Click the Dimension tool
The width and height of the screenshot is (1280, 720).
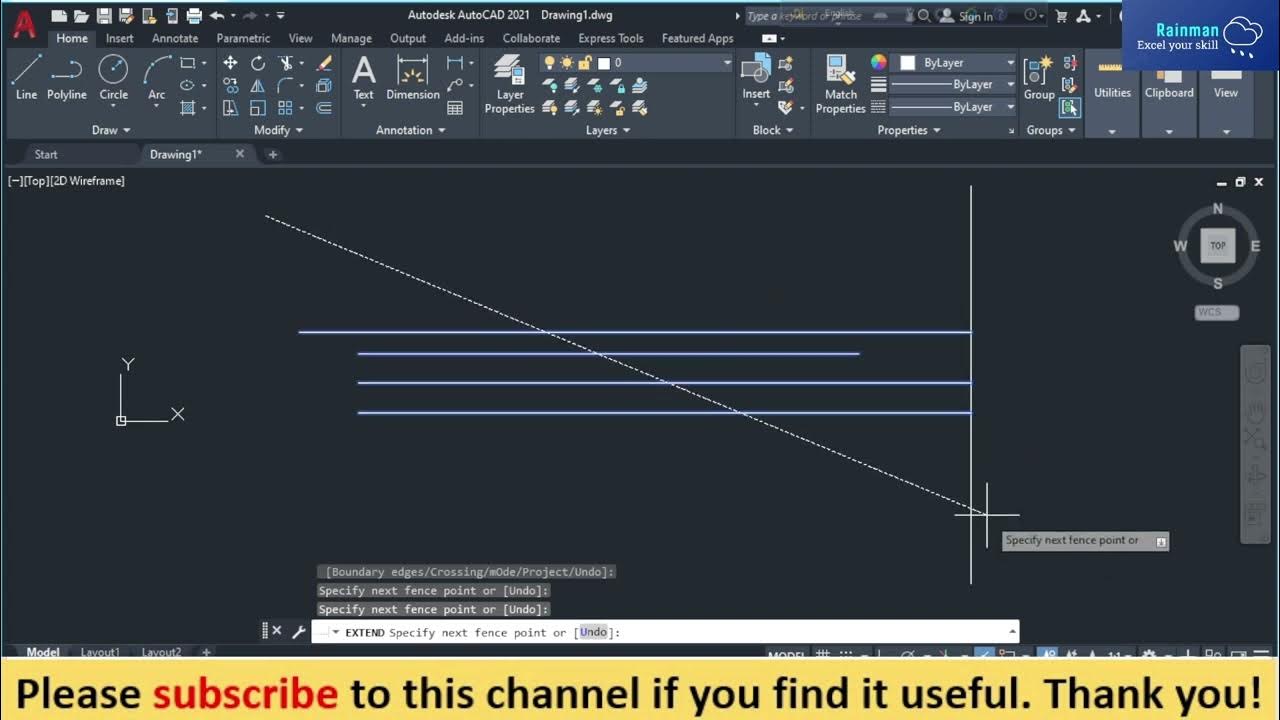point(413,78)
